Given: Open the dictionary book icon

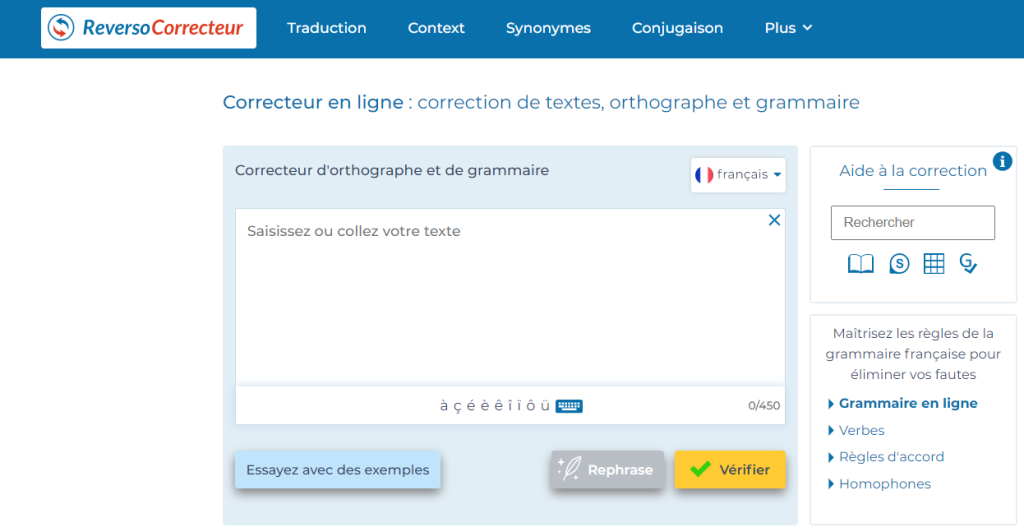Looking at the screenshot, I should tap(860, 264).
